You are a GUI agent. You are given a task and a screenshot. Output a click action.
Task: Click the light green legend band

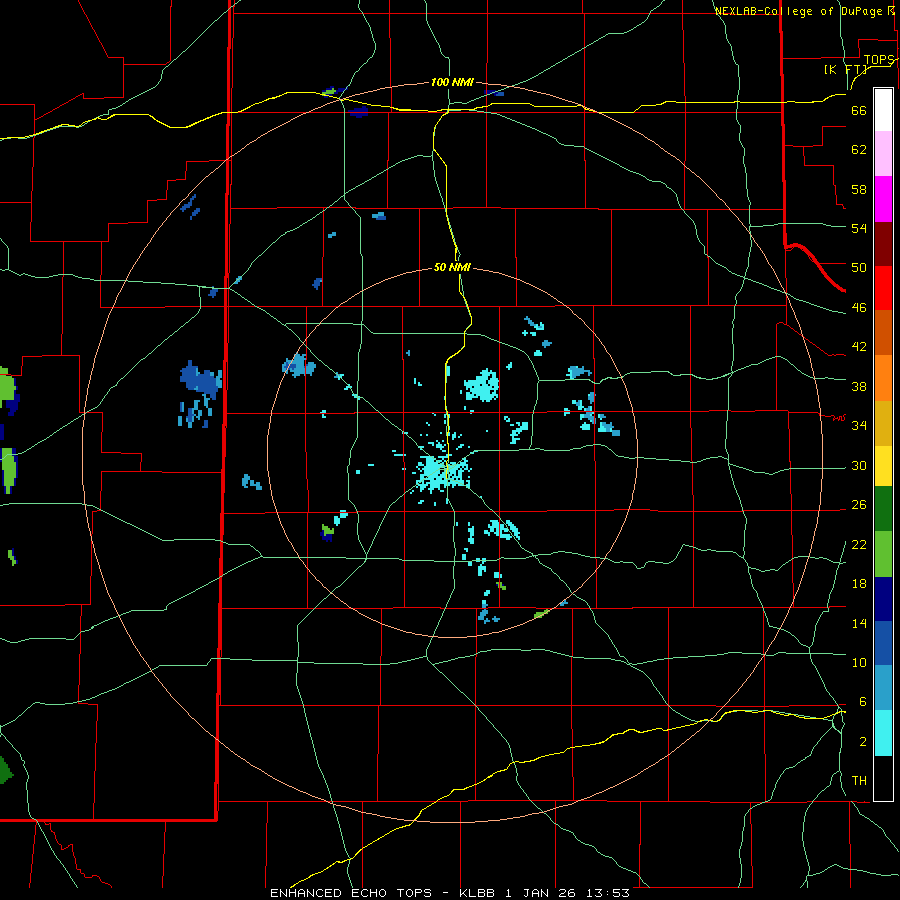(x=883, y=554)
